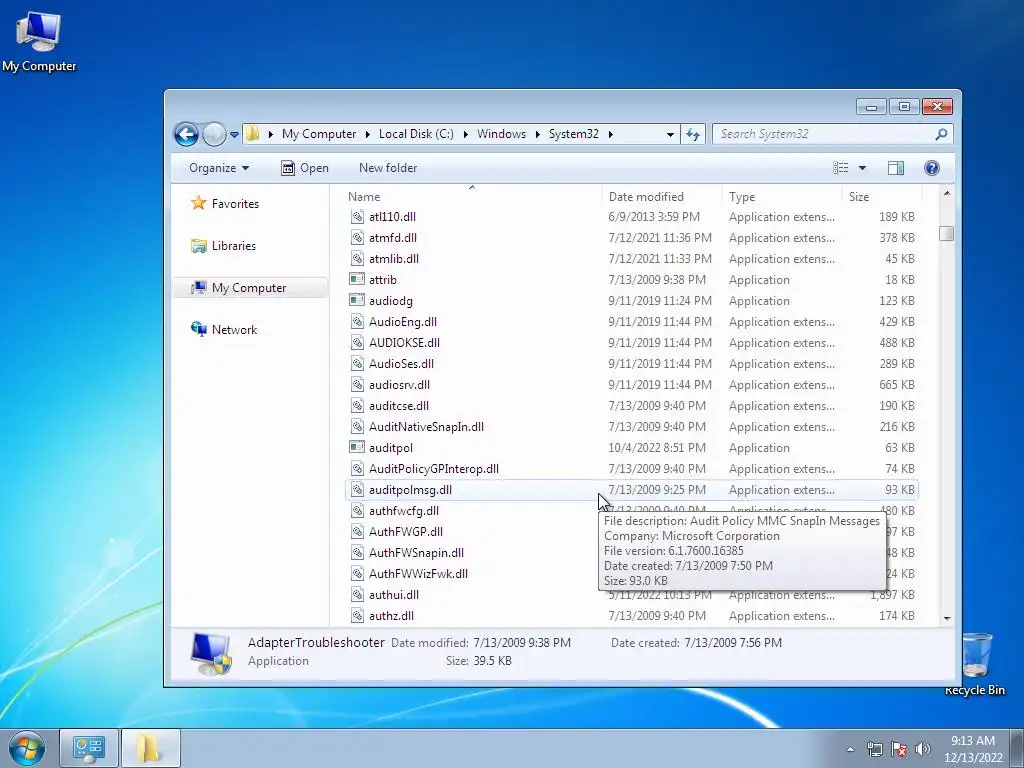
Task: Open the Organize menu
Action: [x=219, y=168]
